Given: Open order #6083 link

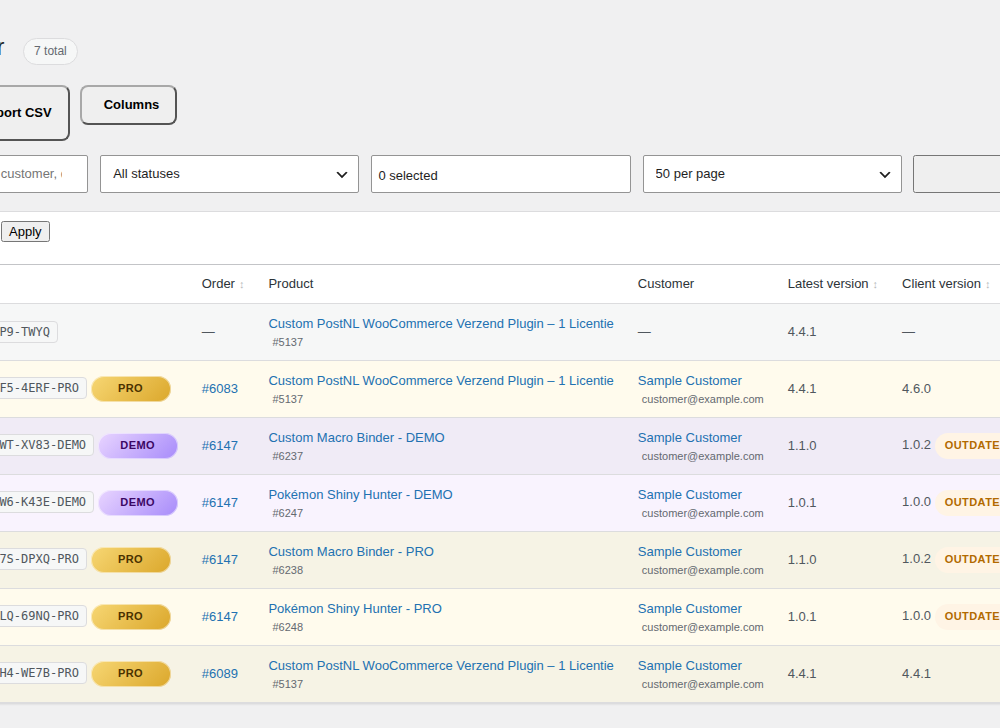Looking at the screenshot, I should tap(220, 389).
